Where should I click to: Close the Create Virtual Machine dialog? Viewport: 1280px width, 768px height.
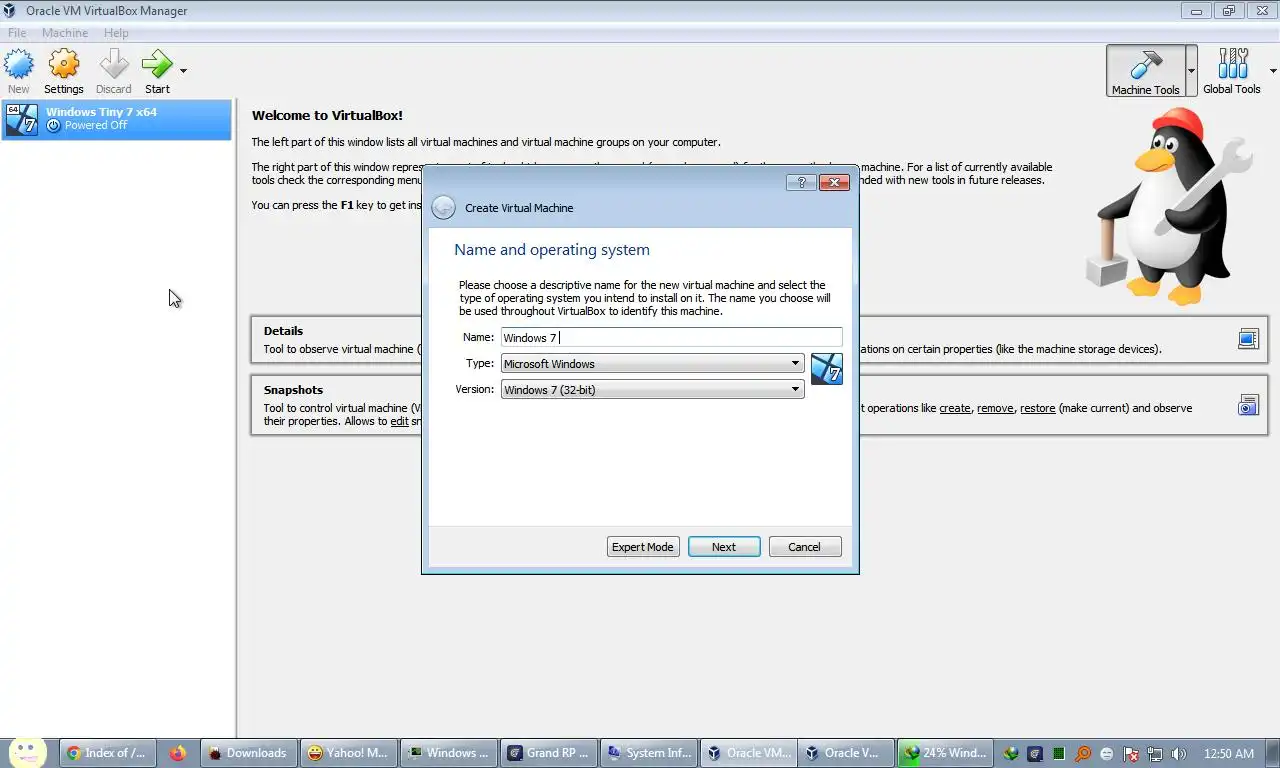click(x=834, y=182)
